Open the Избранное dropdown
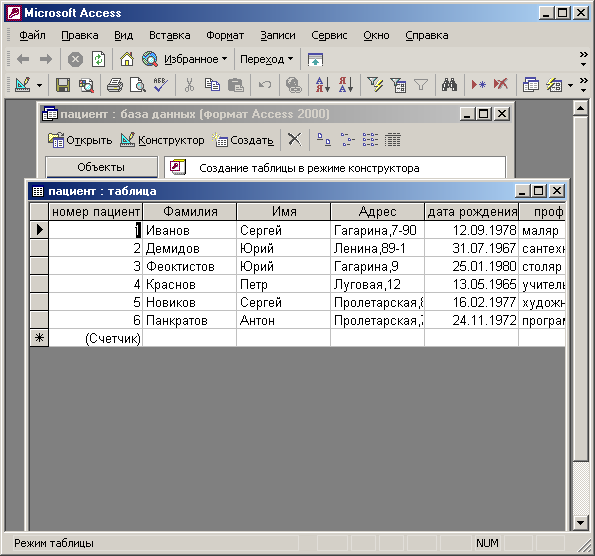 195,59
